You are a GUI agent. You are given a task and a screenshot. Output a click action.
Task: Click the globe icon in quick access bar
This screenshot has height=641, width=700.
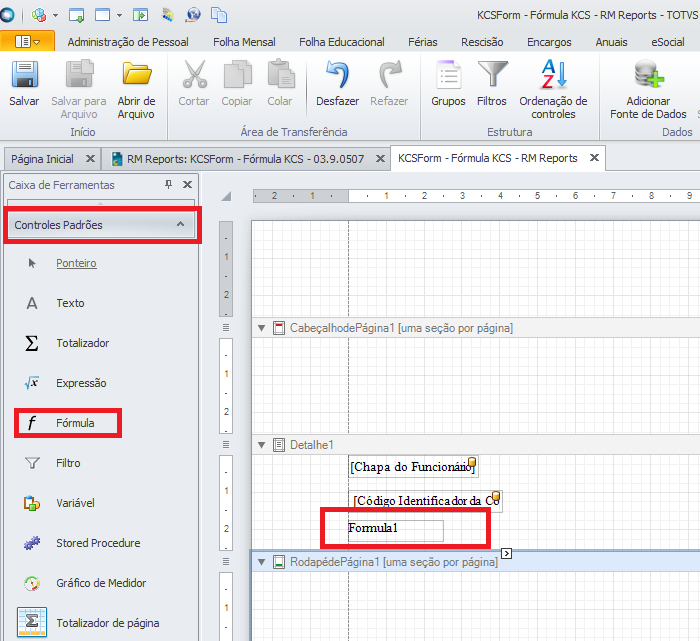click(193, 15)
